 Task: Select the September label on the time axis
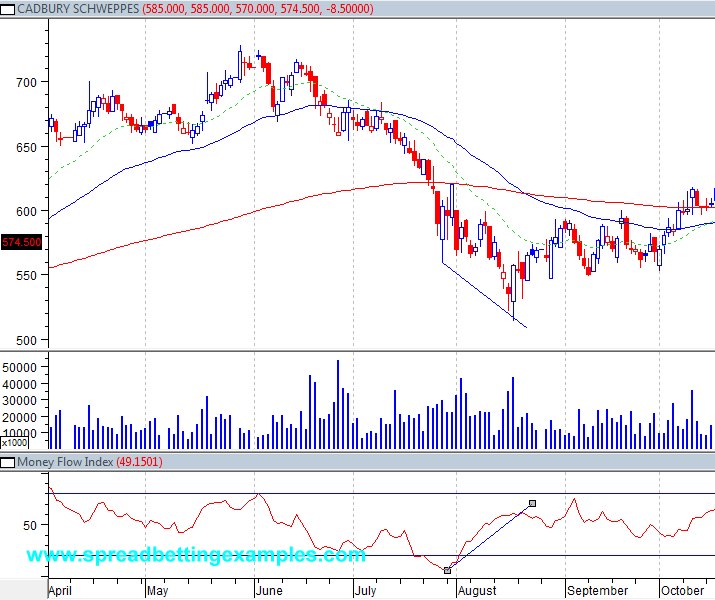click(x=596, y=591)
